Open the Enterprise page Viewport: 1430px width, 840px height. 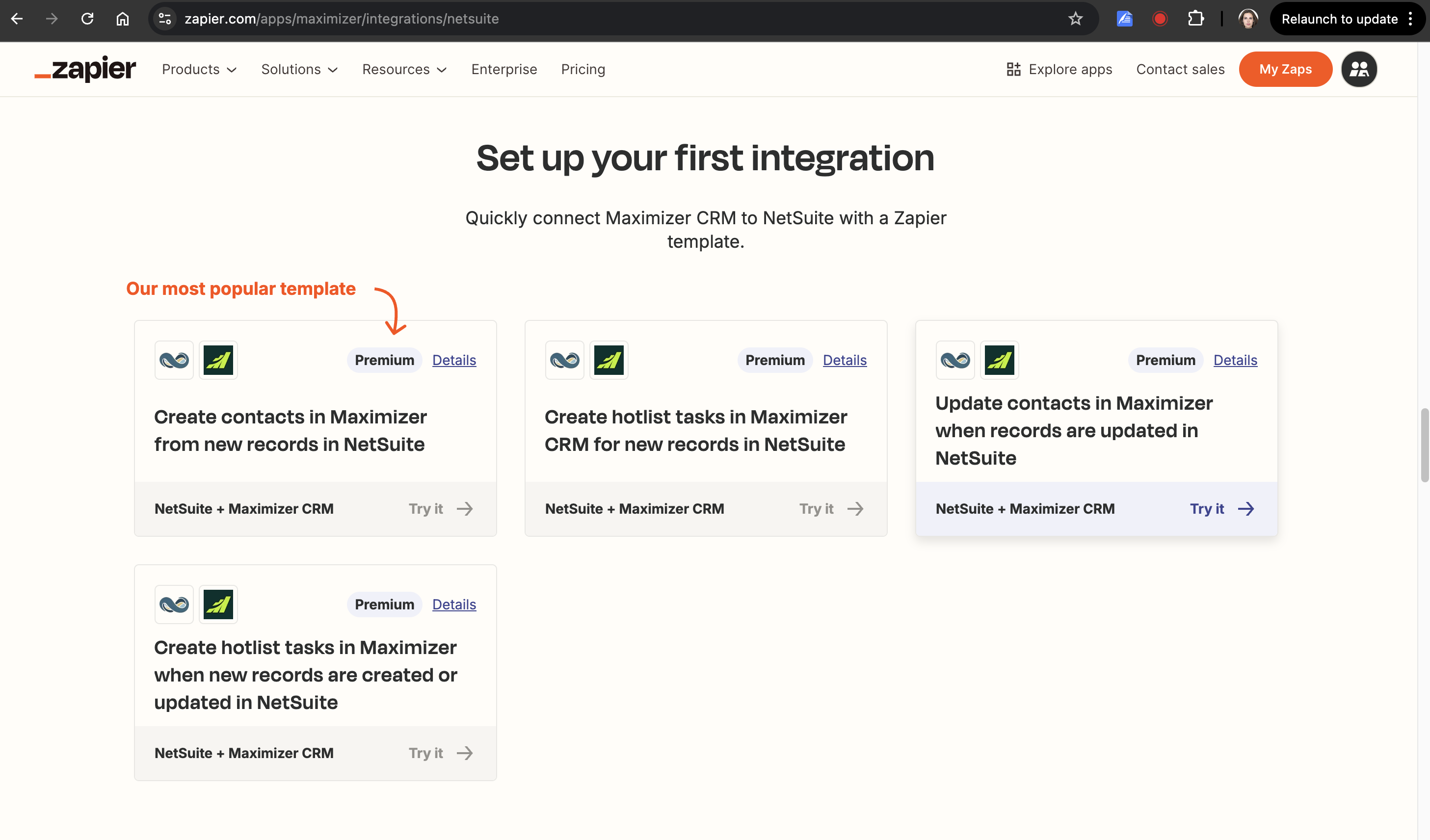pos(504,69)
